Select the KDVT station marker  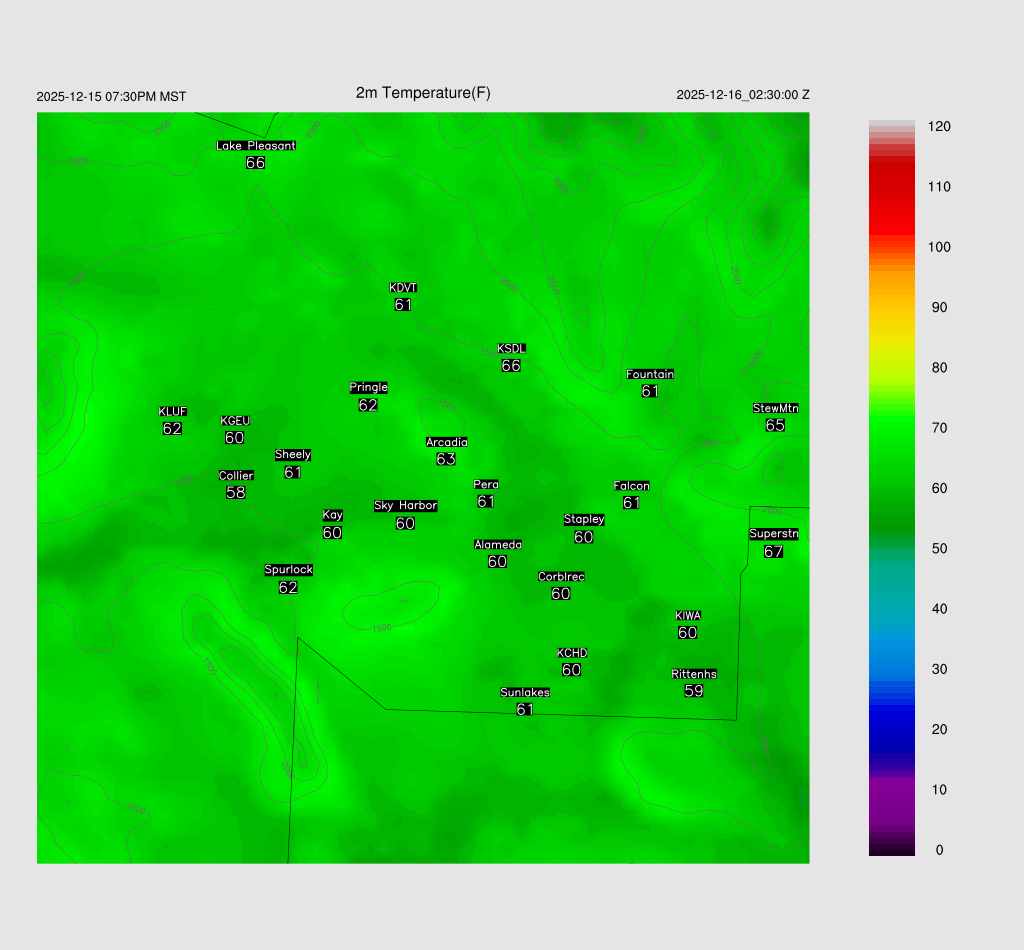[403, 288]
